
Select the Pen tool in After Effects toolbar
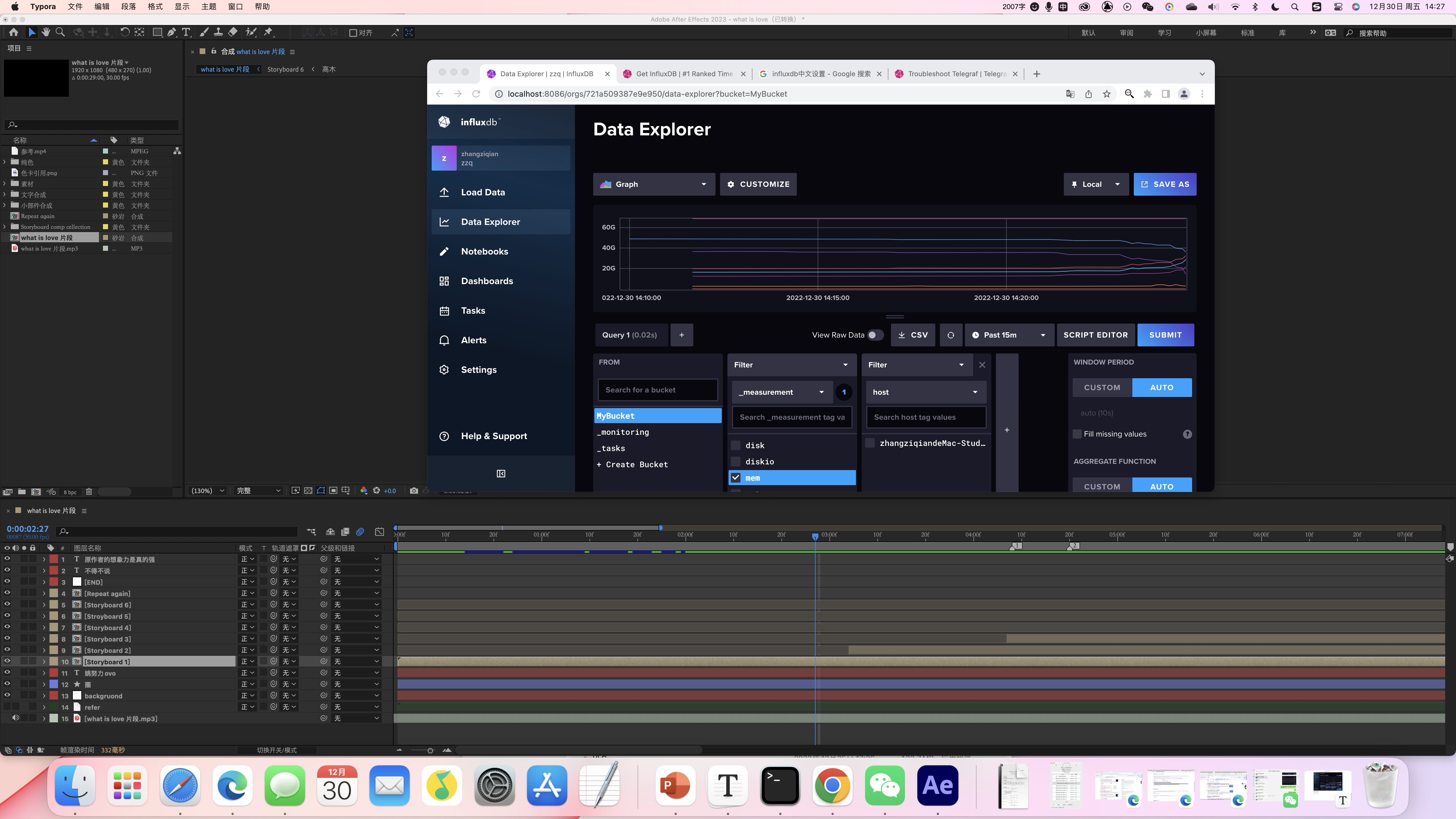pyautogui.click(x=172, y=32)
